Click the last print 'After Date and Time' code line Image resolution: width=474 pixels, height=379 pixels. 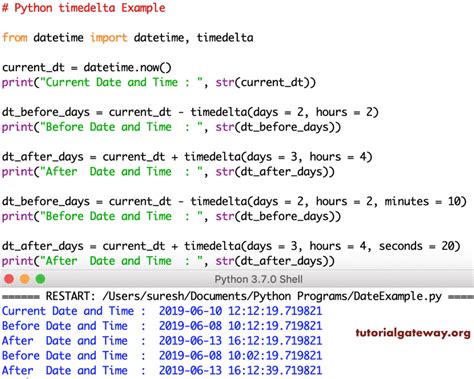tap(168, 261)
